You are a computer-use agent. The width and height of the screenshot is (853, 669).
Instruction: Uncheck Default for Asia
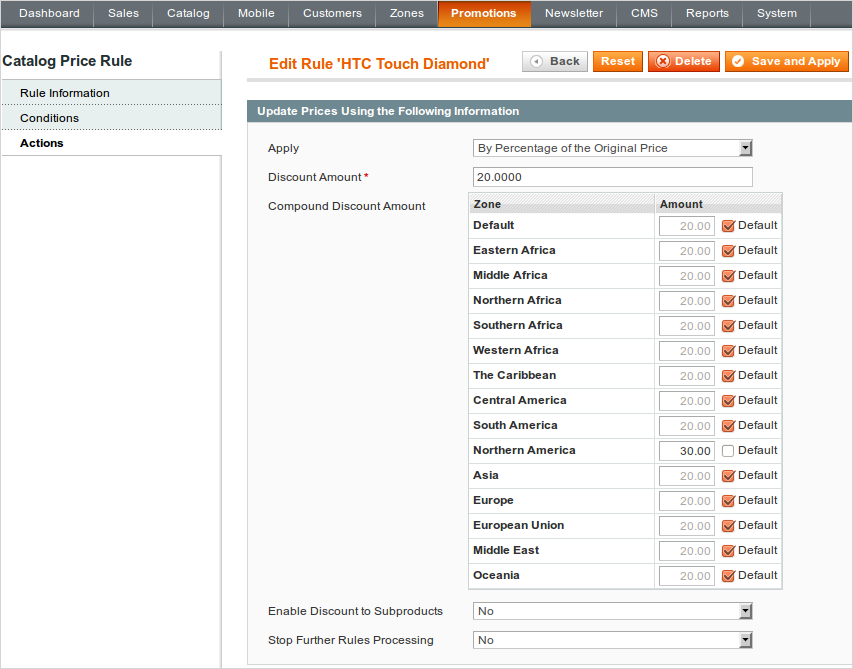[728, 476]
